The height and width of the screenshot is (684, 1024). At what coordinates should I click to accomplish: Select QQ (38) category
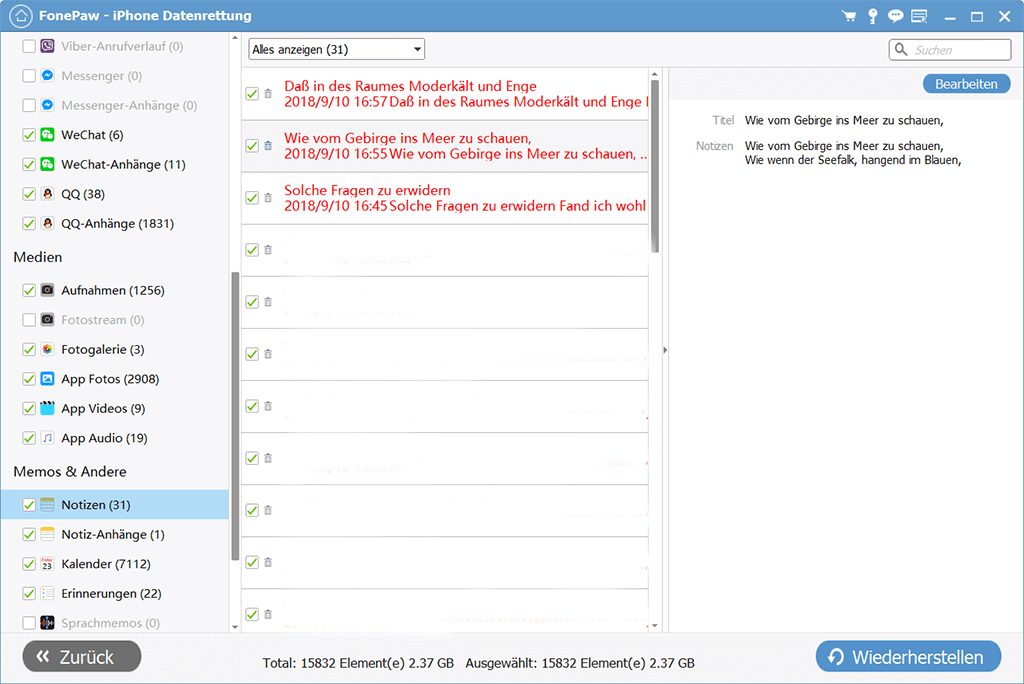(x=115, y=193)
